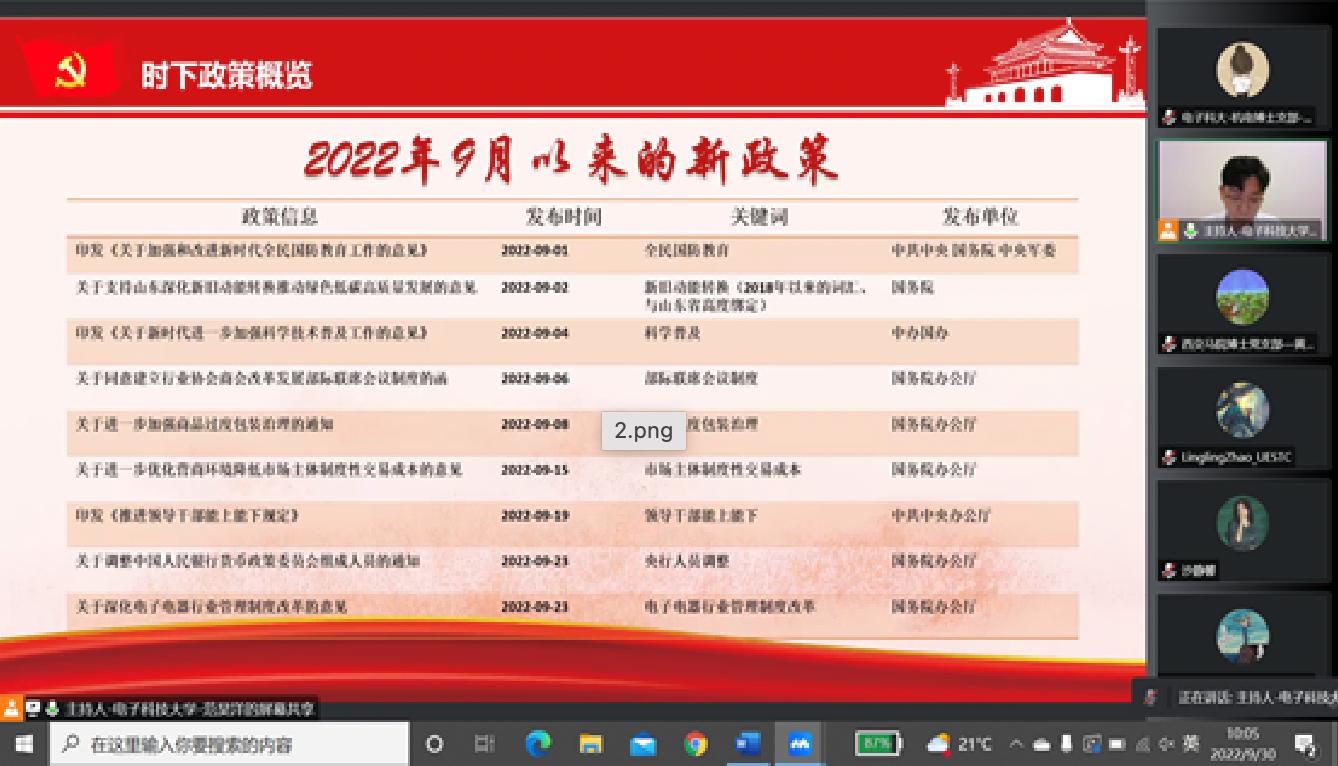Click the 2.png file label overlay
The image size is (1338, 766).
(643, 430)
